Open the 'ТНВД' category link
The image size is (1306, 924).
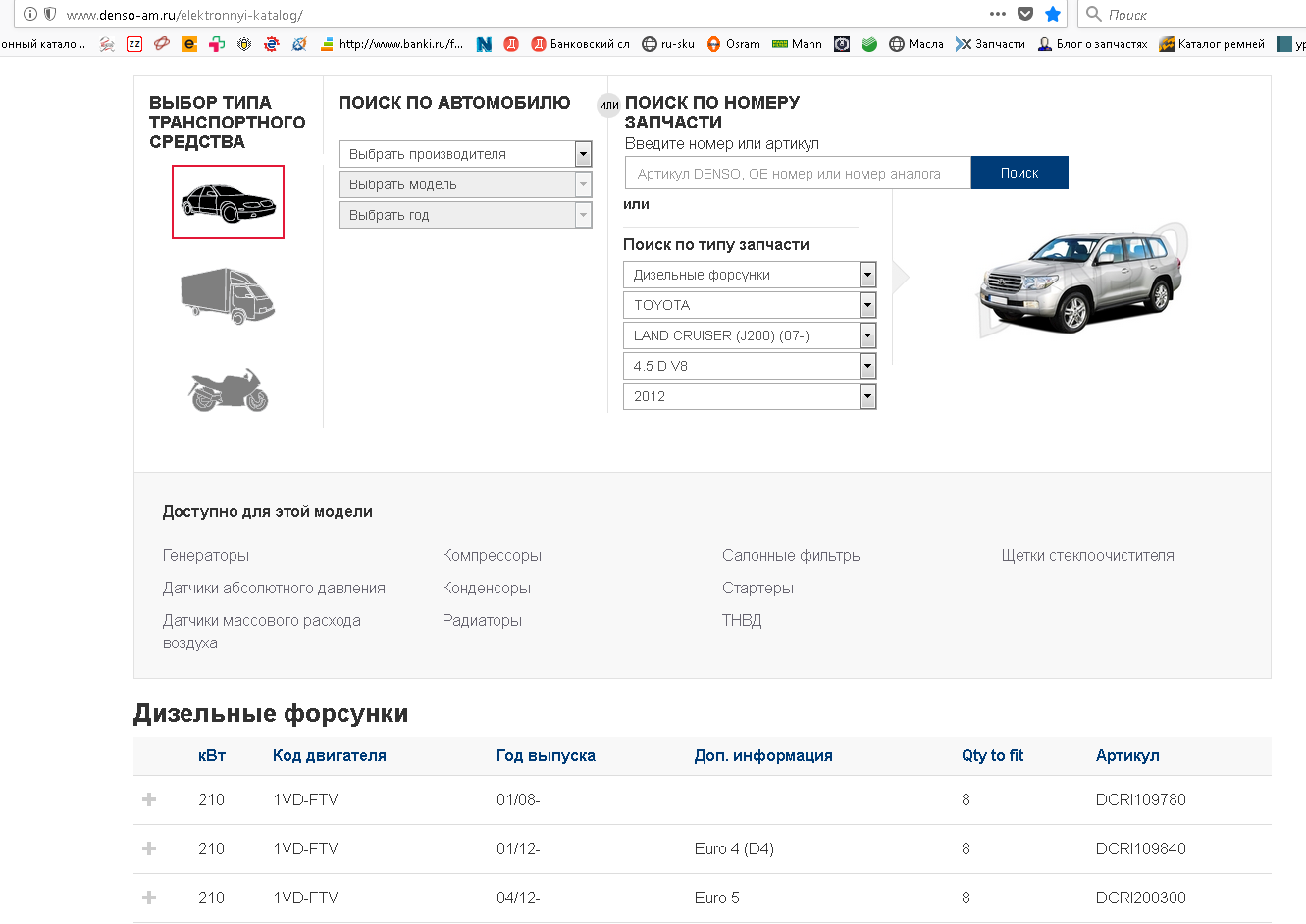click(x=742, y=620)
